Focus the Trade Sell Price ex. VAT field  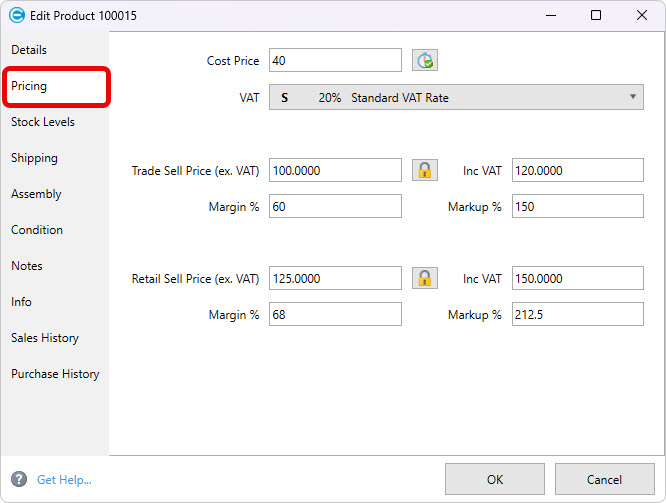(x=335, y=170)
